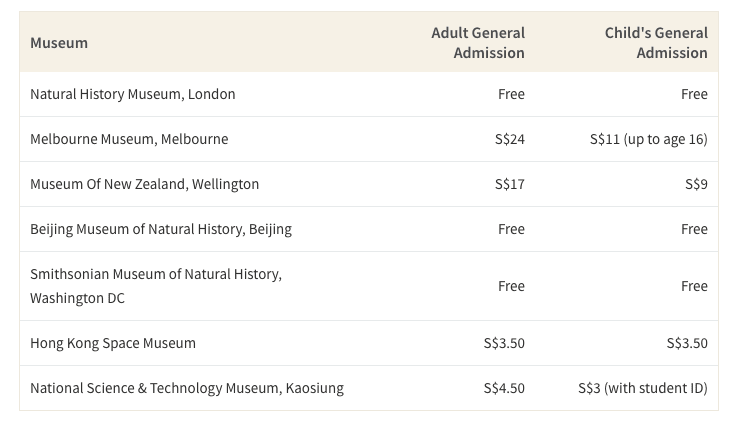This screenshot has height=423, width=730.
Task: Select Museum Of New Zealand, Wellington text
Action: 144,184
